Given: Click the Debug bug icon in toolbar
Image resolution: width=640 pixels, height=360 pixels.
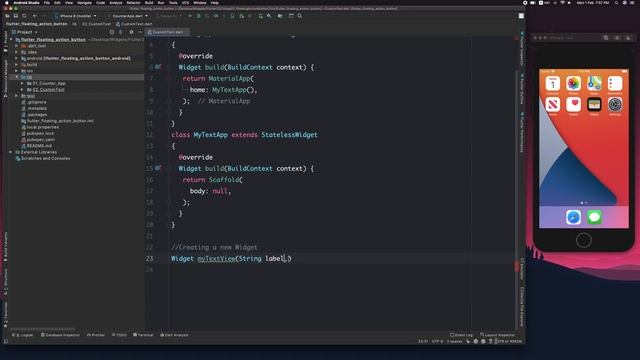Looking at the screenshot, I should [199, 16].
